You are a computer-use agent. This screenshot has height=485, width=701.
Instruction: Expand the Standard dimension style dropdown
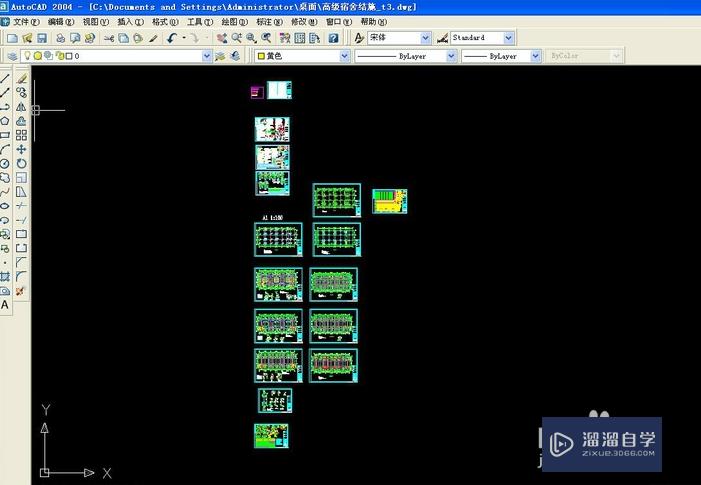508,38
